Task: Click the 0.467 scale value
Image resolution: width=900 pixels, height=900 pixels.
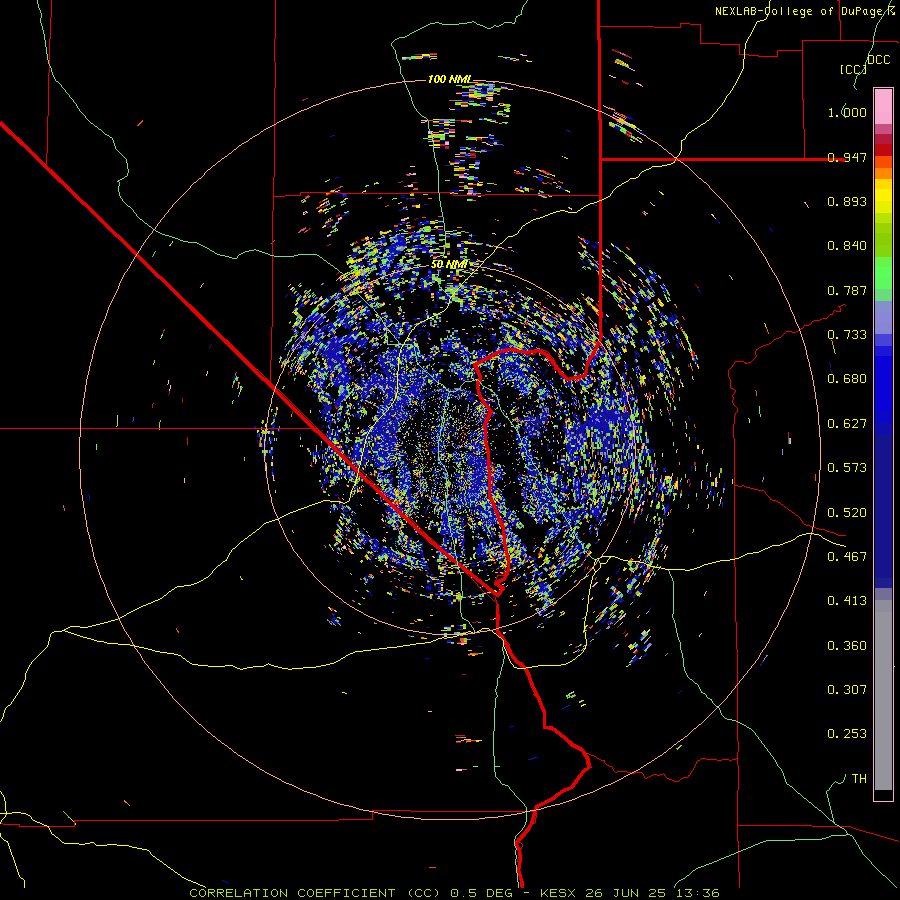Action: click(847, 557)
